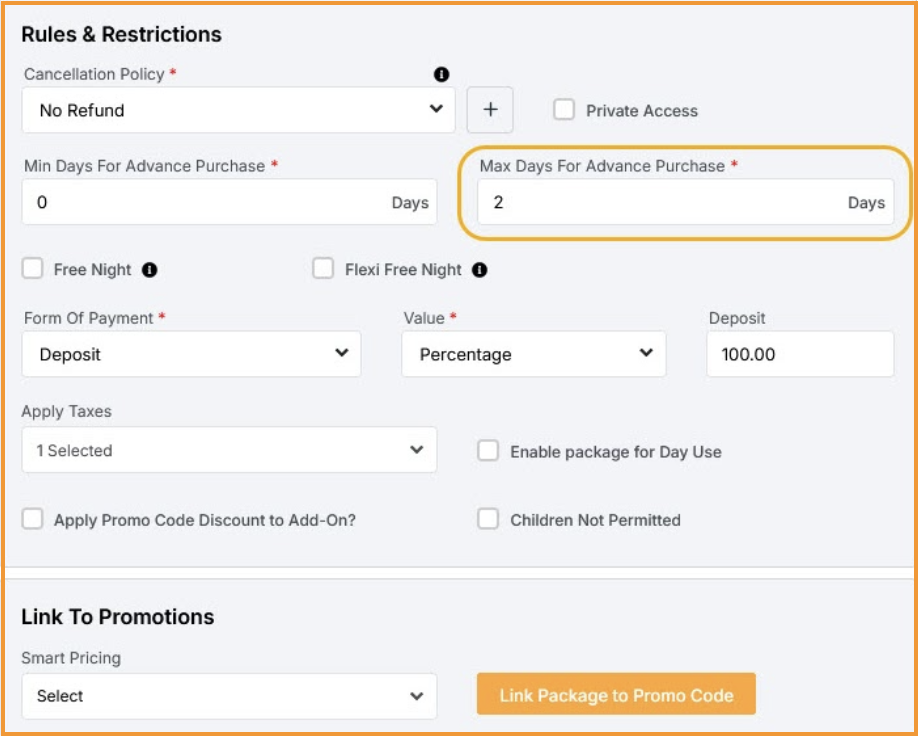Click the Free Night info icon
Viewport: 918px width, 736px height.
(150, 270)
